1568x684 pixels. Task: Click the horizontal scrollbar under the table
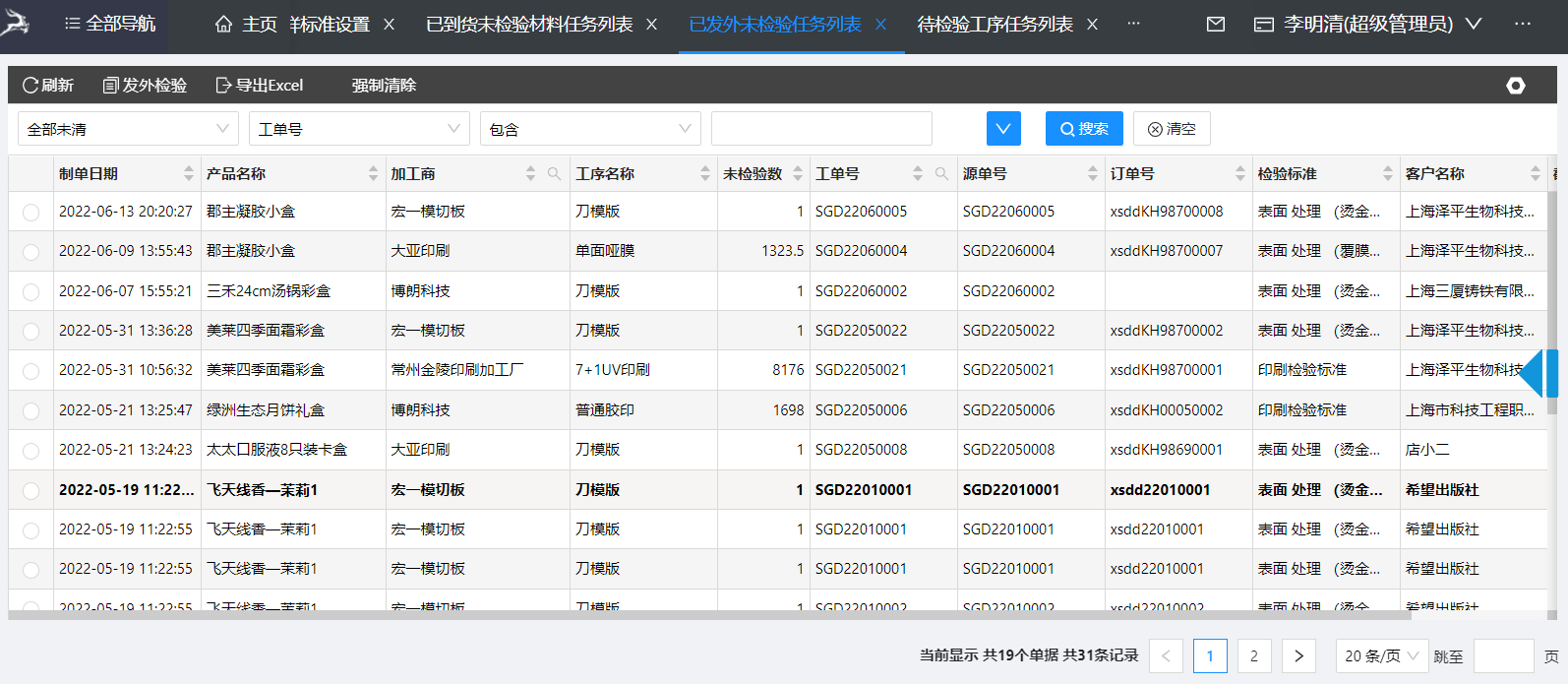tap(689, 616)
